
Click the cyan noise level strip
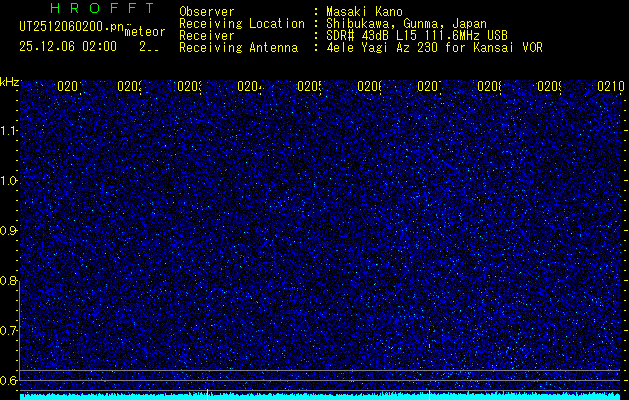(320, 396)
